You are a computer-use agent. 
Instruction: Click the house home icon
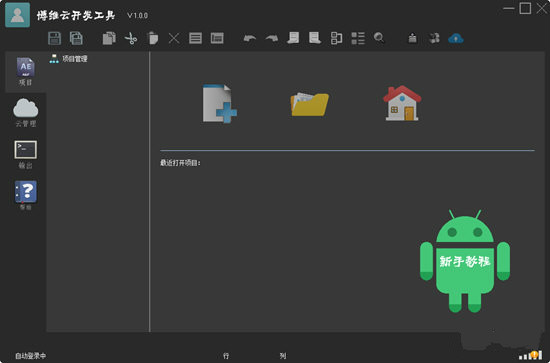(402, 103)
